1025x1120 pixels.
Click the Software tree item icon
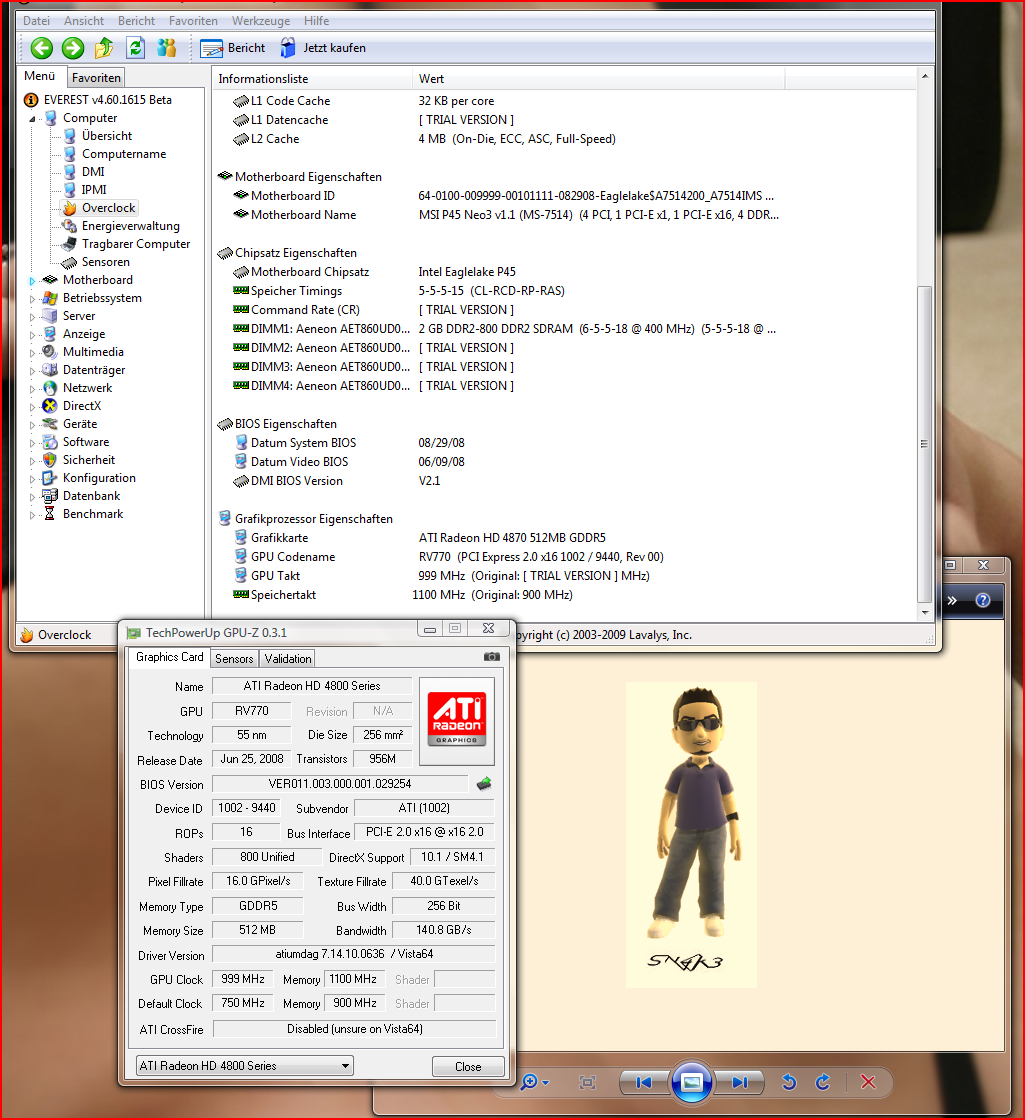tap(49, 441)
